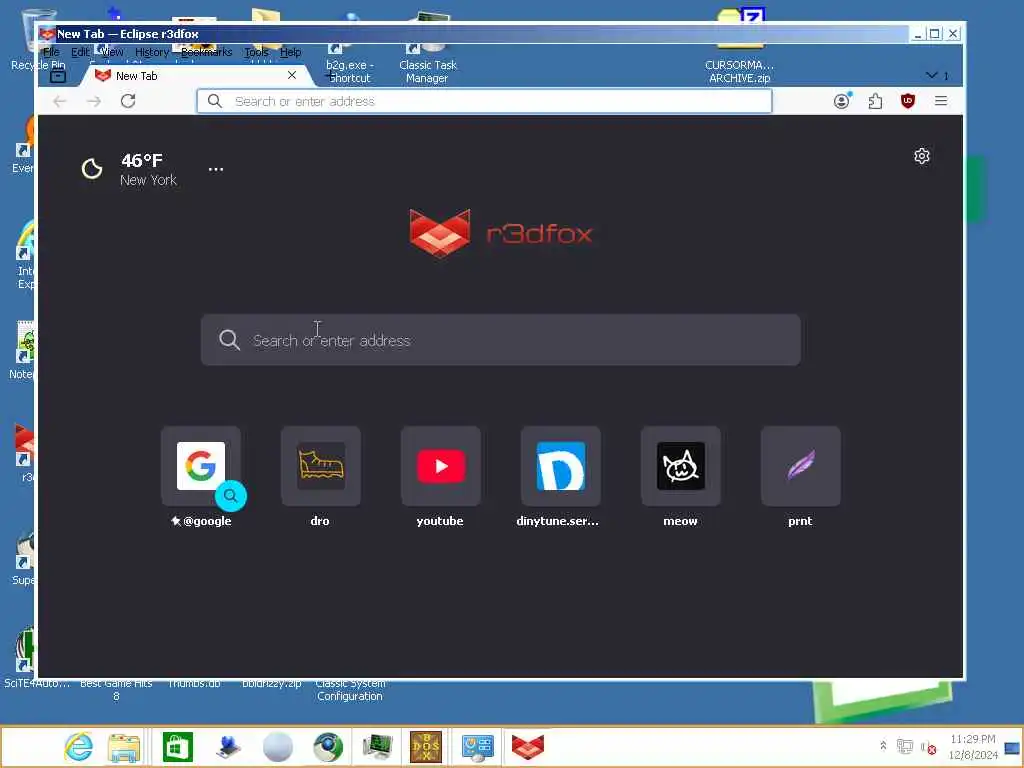
Task: Open the dinytune.ser... shortcut tile
Action: 560,466
